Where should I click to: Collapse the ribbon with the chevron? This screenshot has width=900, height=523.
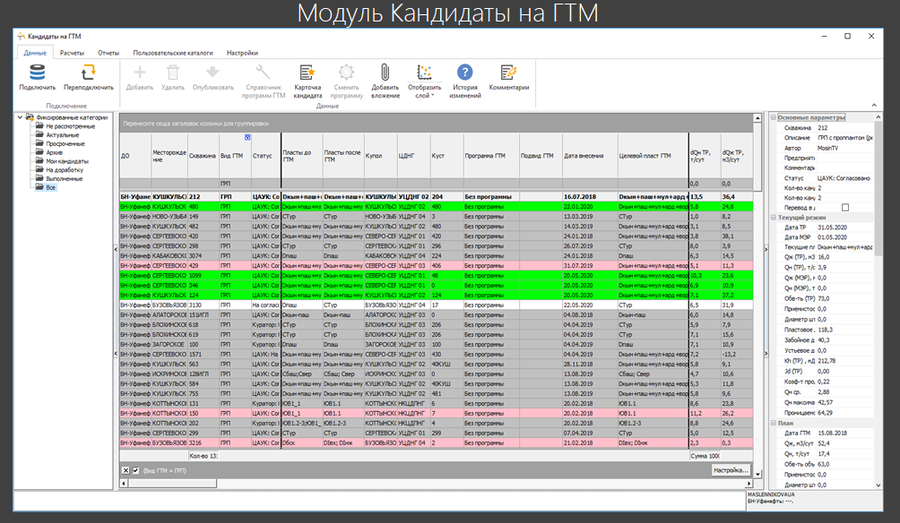(874, 105)
